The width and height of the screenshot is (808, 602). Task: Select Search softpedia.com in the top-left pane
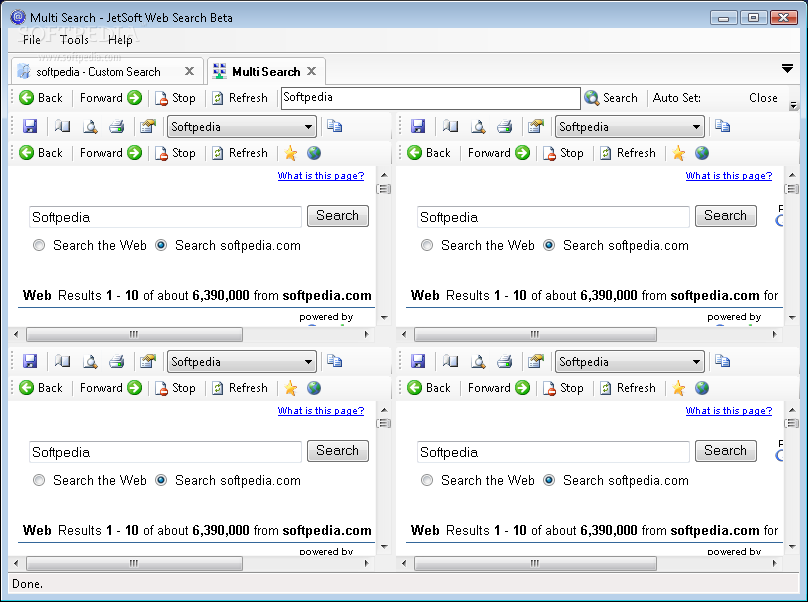[x=161, y=245]
